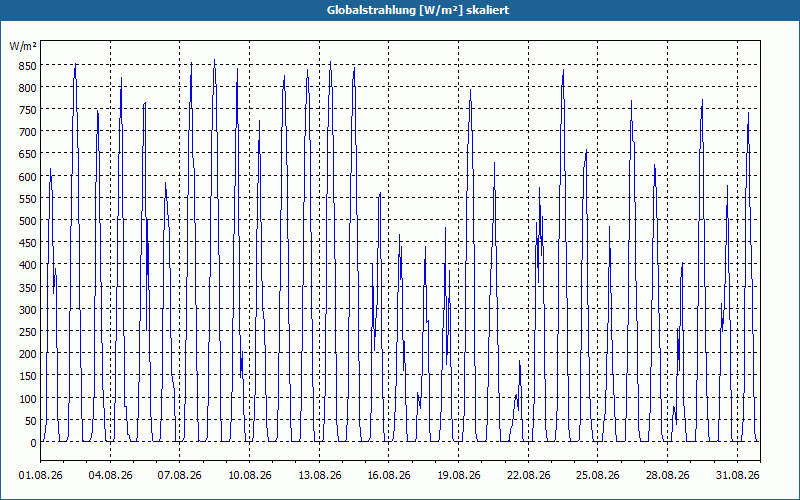Click the 850 y-axis tick label
This screenshot has width=800, height=500.
click(x=27, y=66)
